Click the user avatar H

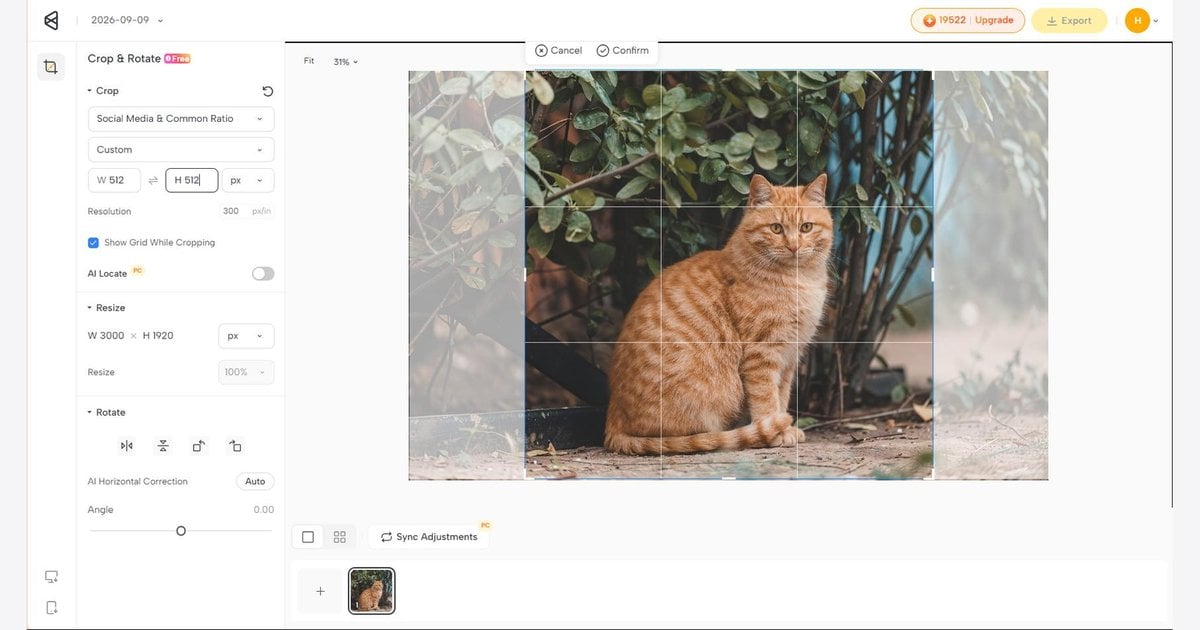click(x=1137, y=20)
